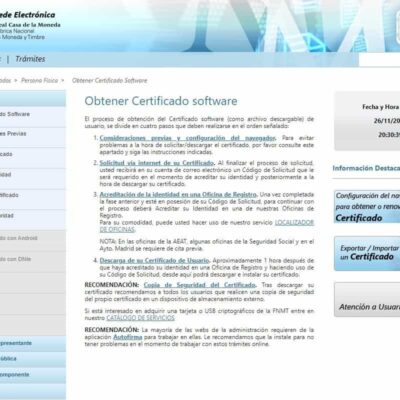Open Descarga de su Certificado de Usuario link
Image resolution: width=400 pixels, height=400 pixels.
point(154,260)
